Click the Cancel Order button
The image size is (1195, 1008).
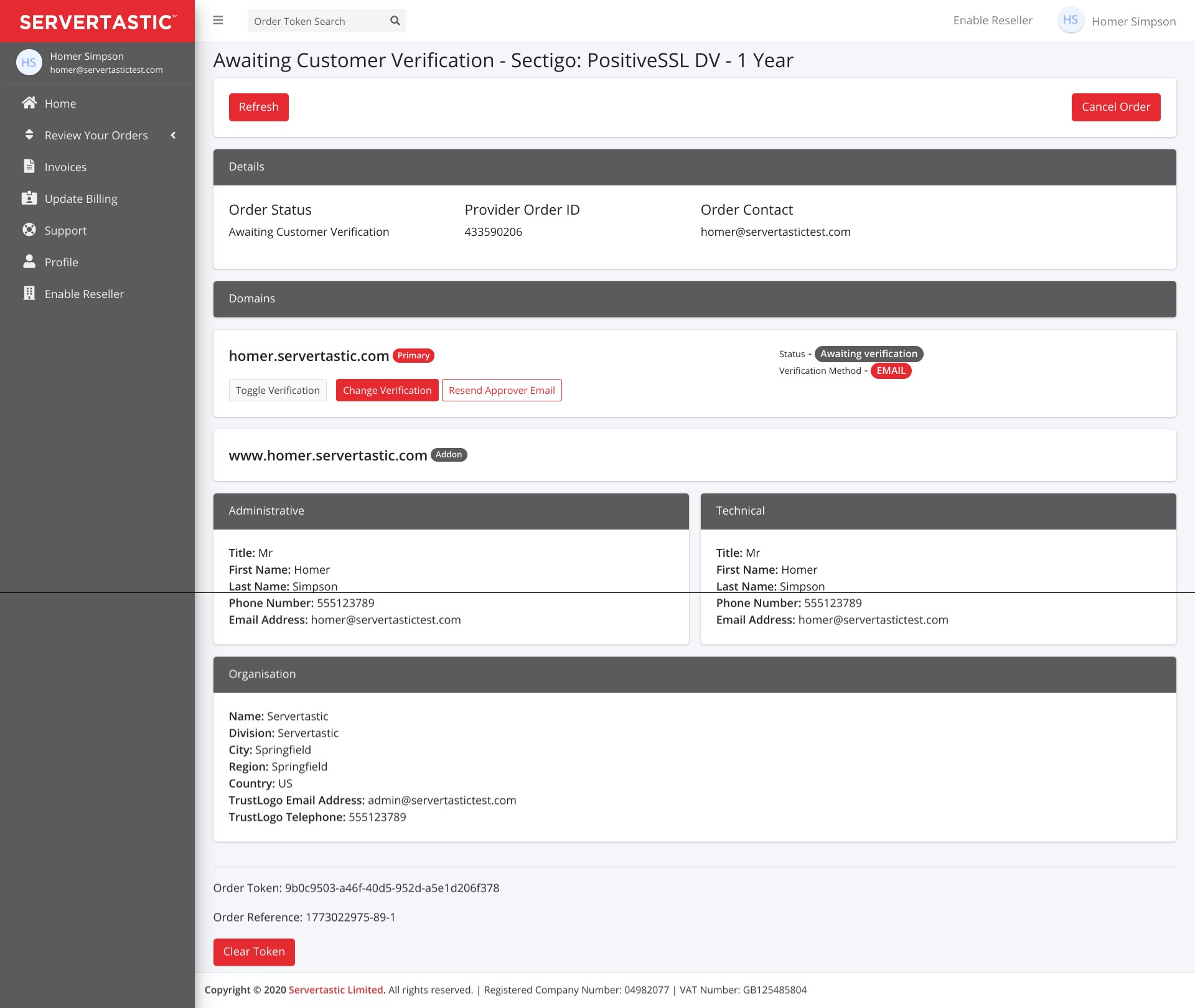[1115, 107]
